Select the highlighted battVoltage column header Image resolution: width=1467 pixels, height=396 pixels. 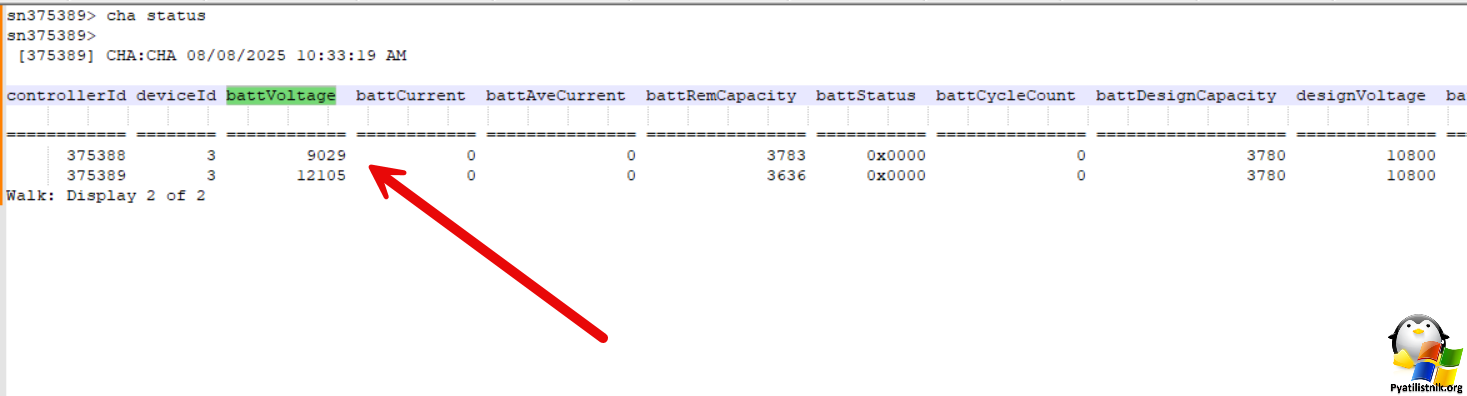point(281,96)
